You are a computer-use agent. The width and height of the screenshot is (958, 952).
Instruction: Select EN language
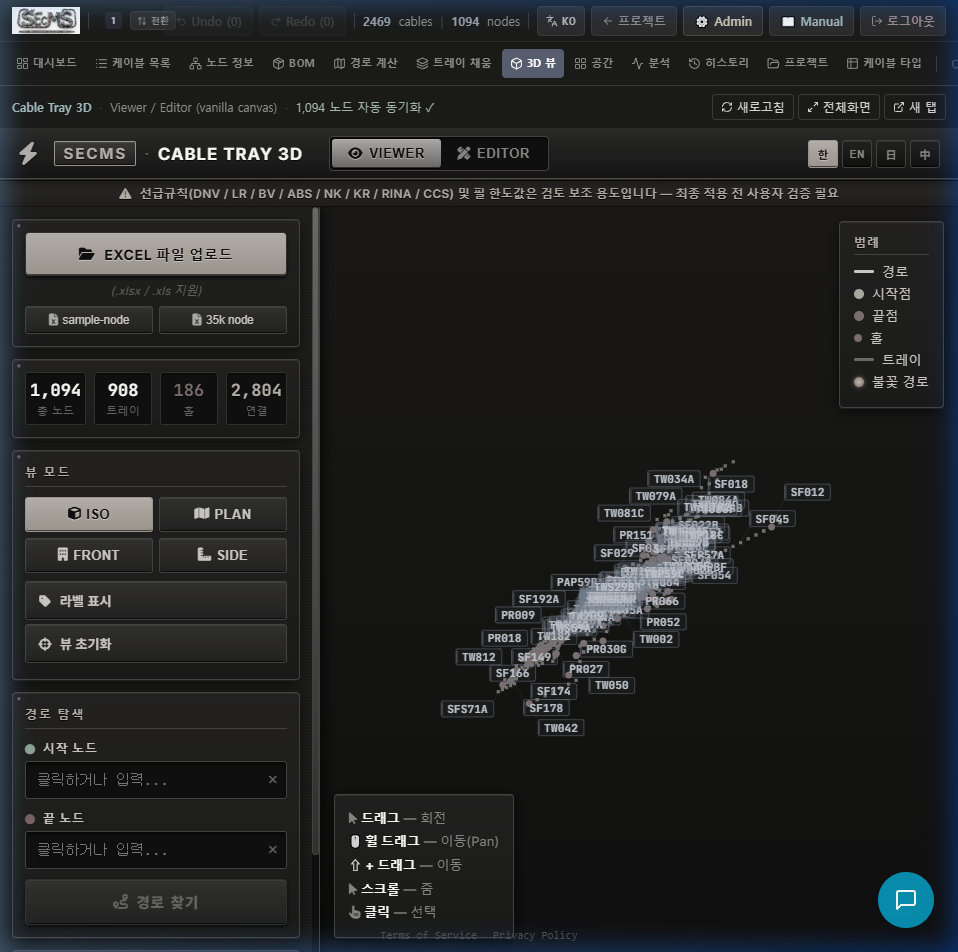[857, 154]
